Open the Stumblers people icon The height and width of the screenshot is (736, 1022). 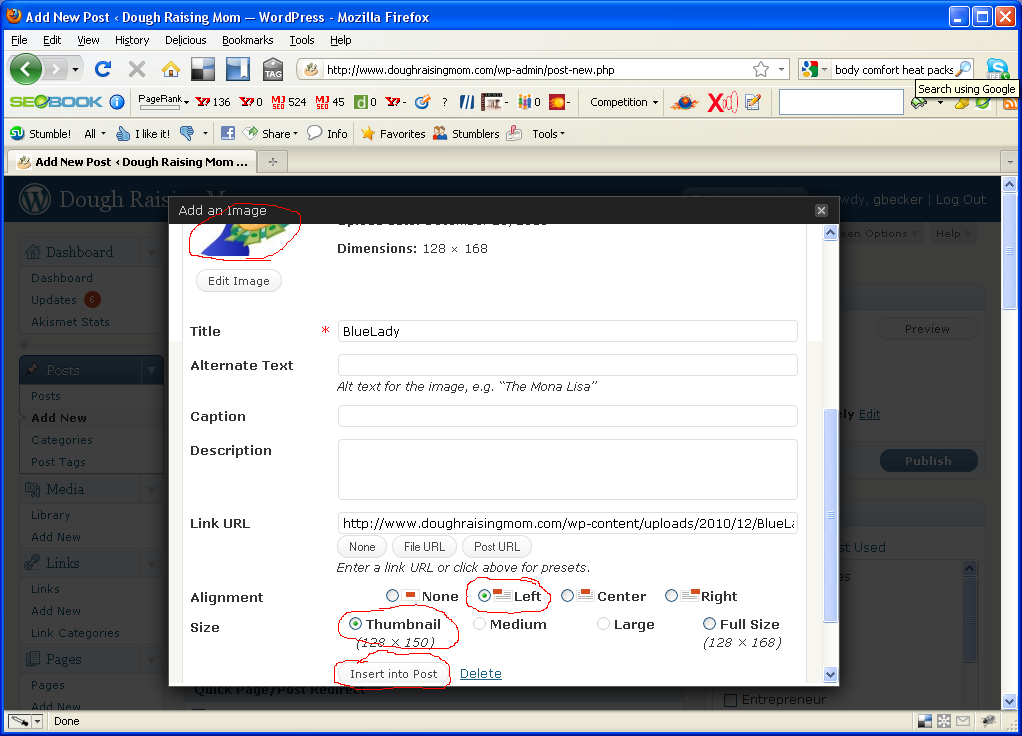[466, 134]
